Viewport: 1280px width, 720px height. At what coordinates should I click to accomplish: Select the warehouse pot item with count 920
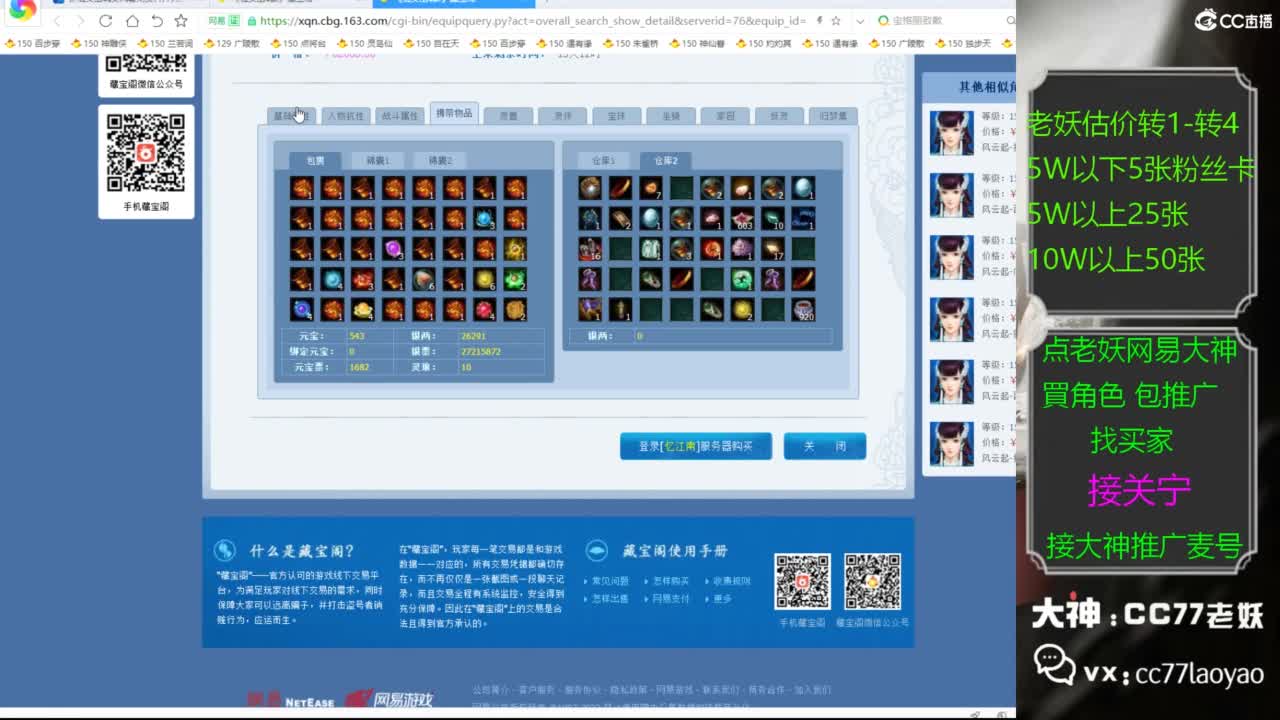803,309
